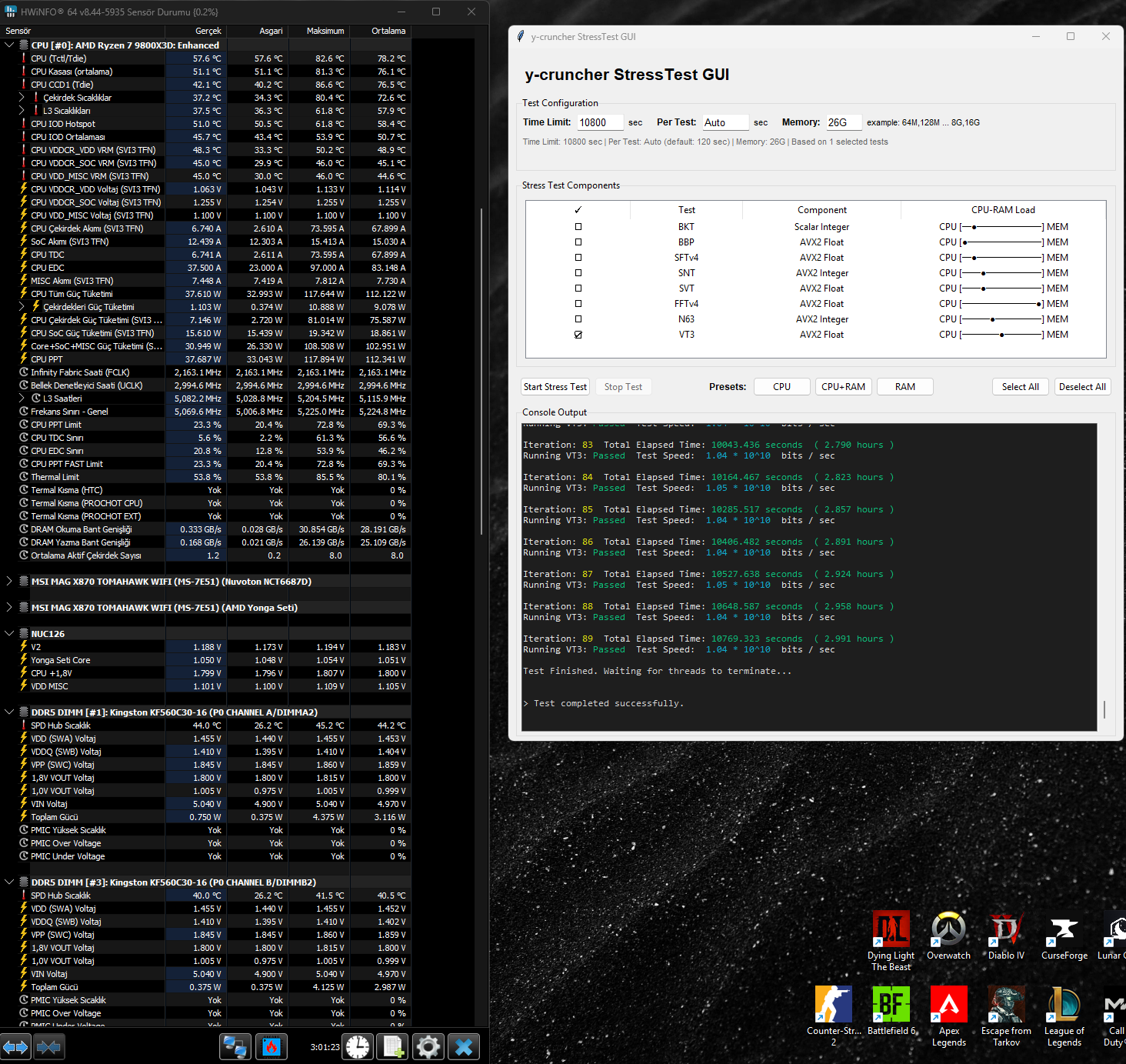Image resolution: width=1126 pixels, height=1064 pixels.
Task: Click the Component column header in y-cruncher
Action: (x=821, y=210)
